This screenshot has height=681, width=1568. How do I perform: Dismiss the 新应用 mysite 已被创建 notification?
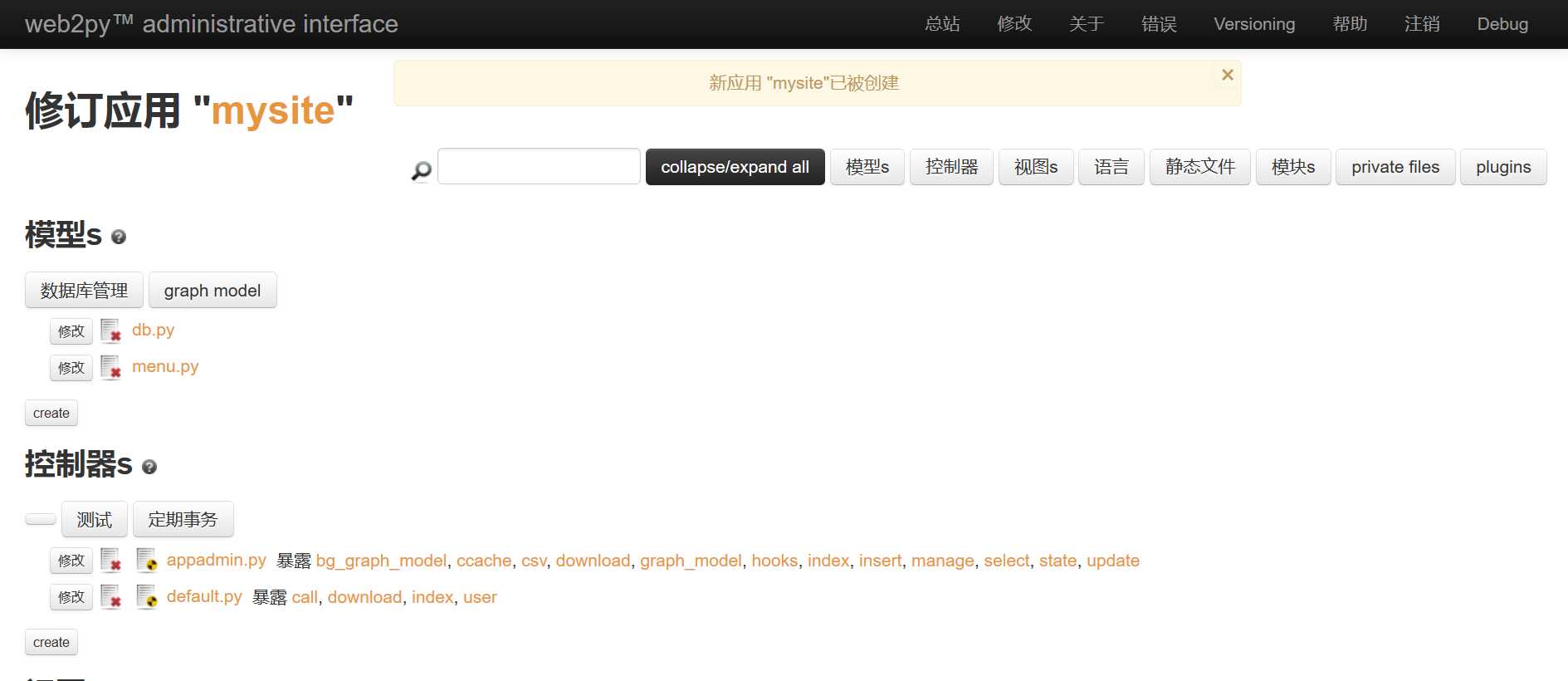pos(1228,75)
